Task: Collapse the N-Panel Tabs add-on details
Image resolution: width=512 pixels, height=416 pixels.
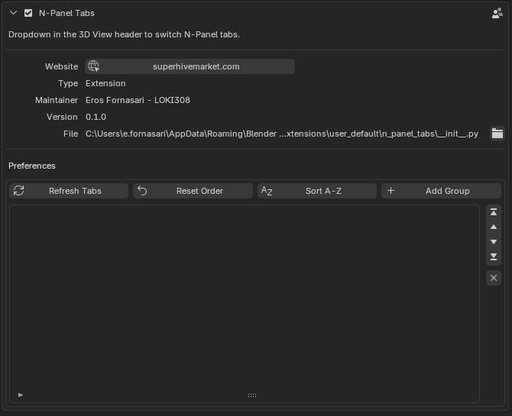Action: [x=13, y=13]
